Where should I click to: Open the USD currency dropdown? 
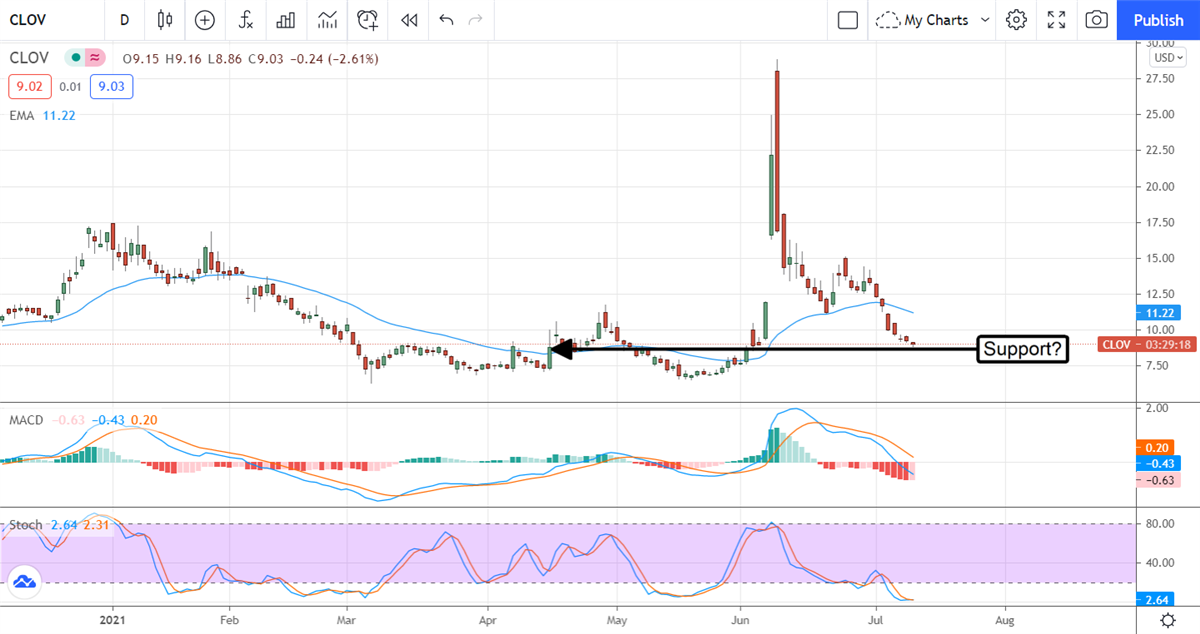point(1163,57)
